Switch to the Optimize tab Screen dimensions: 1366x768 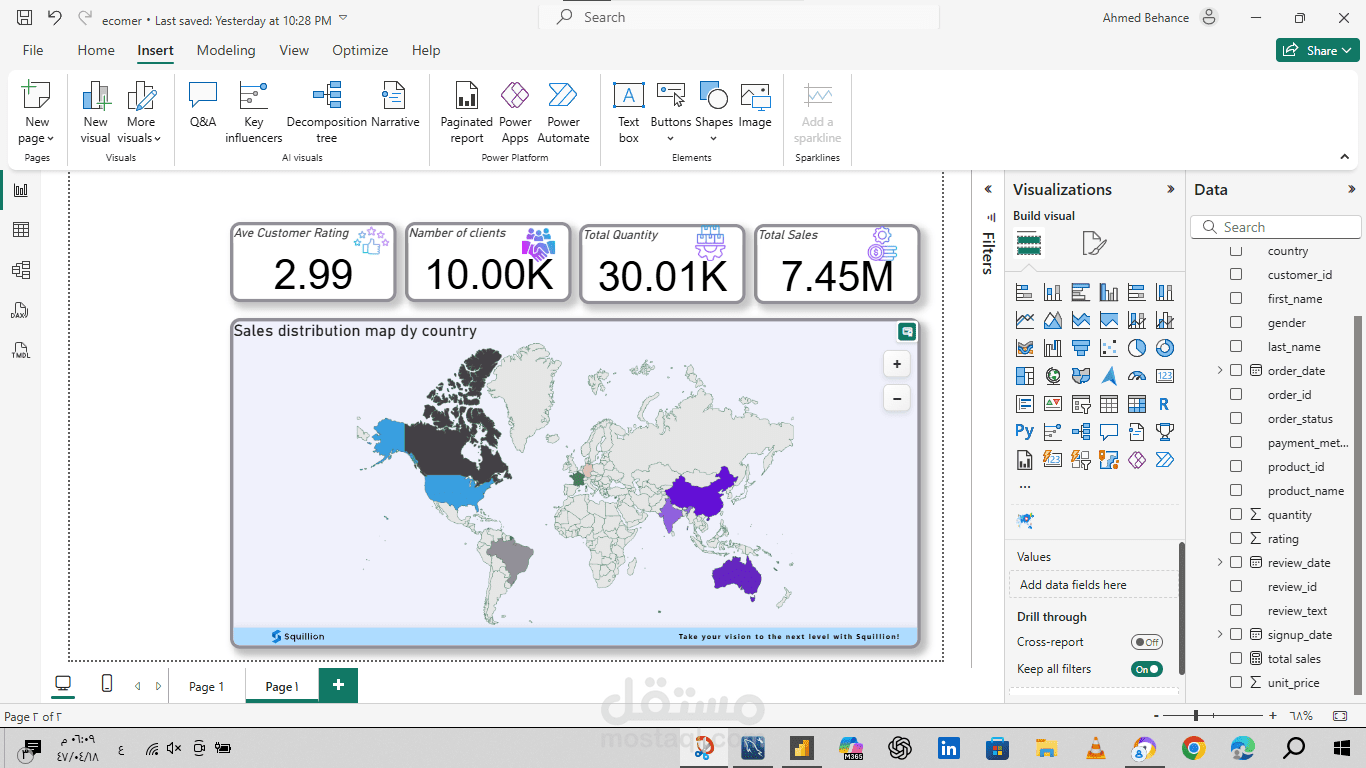coord(360,50)
